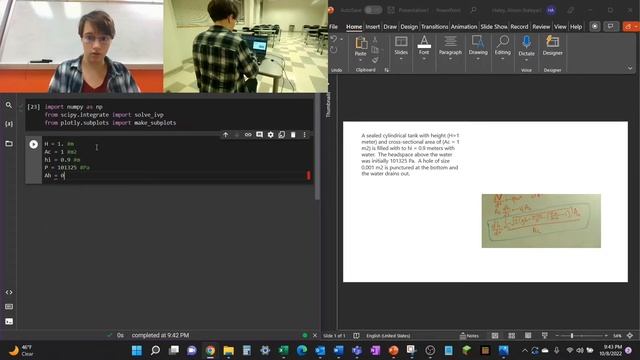Open the Slide Show ribbon tab
This screenshot has height=360, width=640.
(x=493, y=27)
